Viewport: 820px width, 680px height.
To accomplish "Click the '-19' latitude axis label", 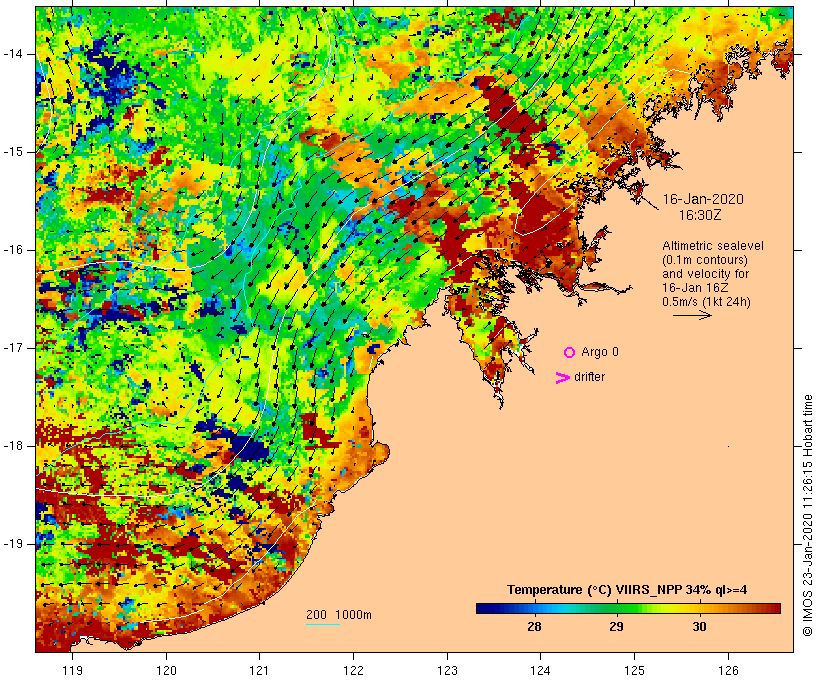I will [13, 544].
